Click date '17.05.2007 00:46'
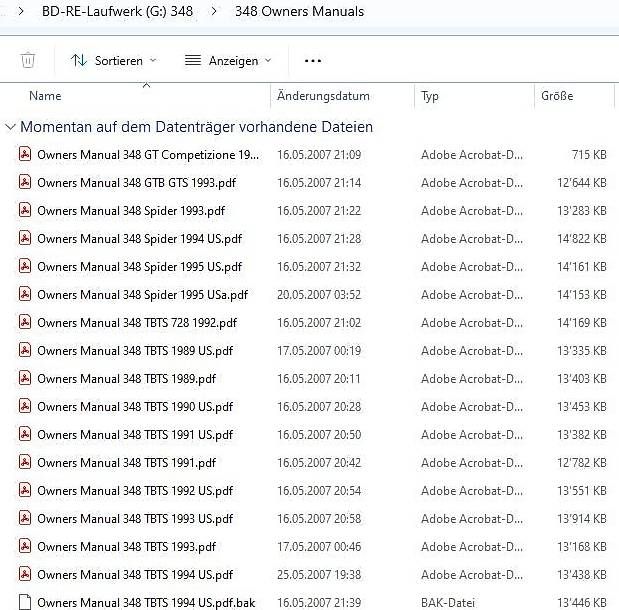 click(319, 546)
